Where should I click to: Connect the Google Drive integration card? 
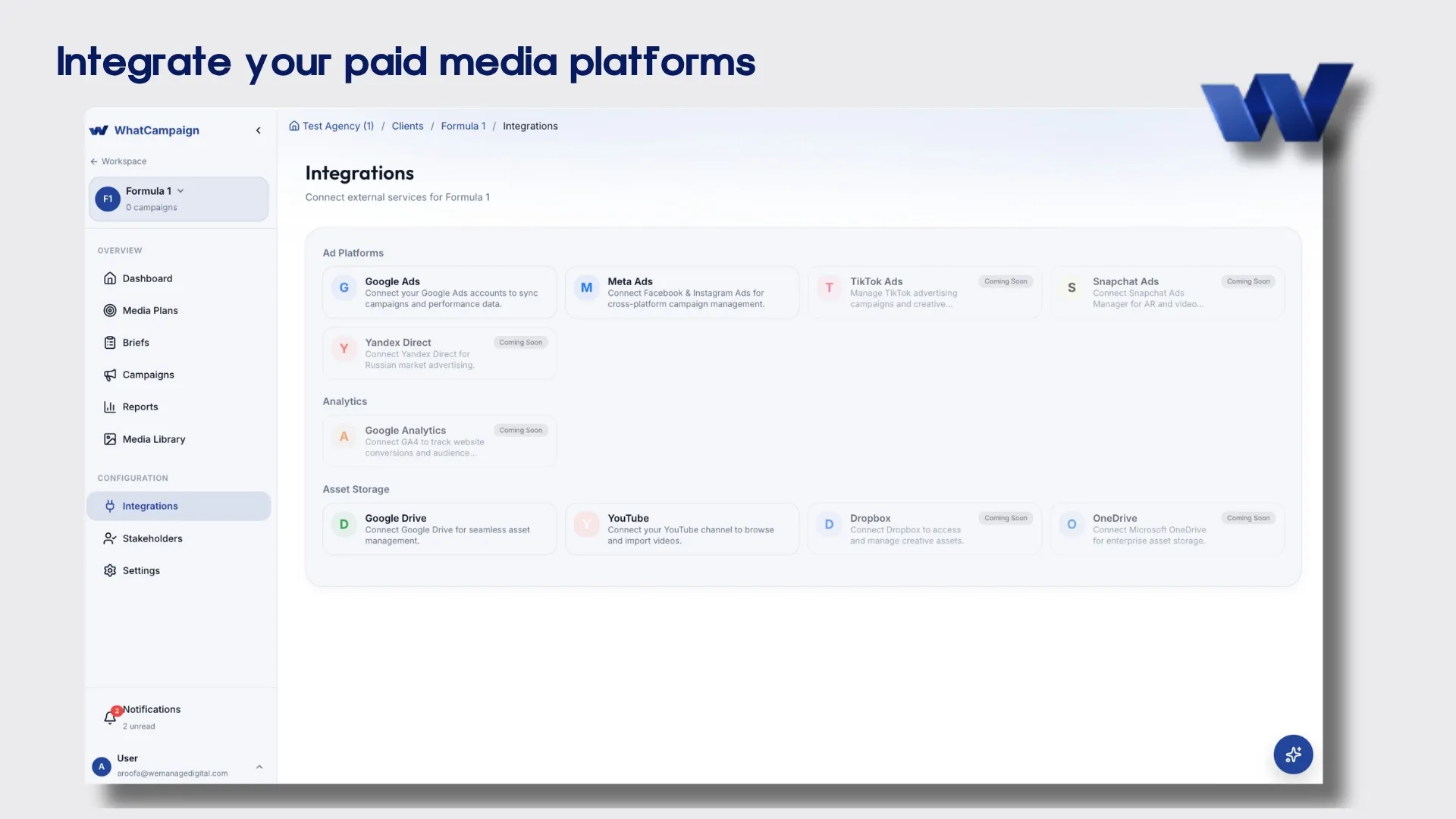pyautogui.click(x=440, y=529)
